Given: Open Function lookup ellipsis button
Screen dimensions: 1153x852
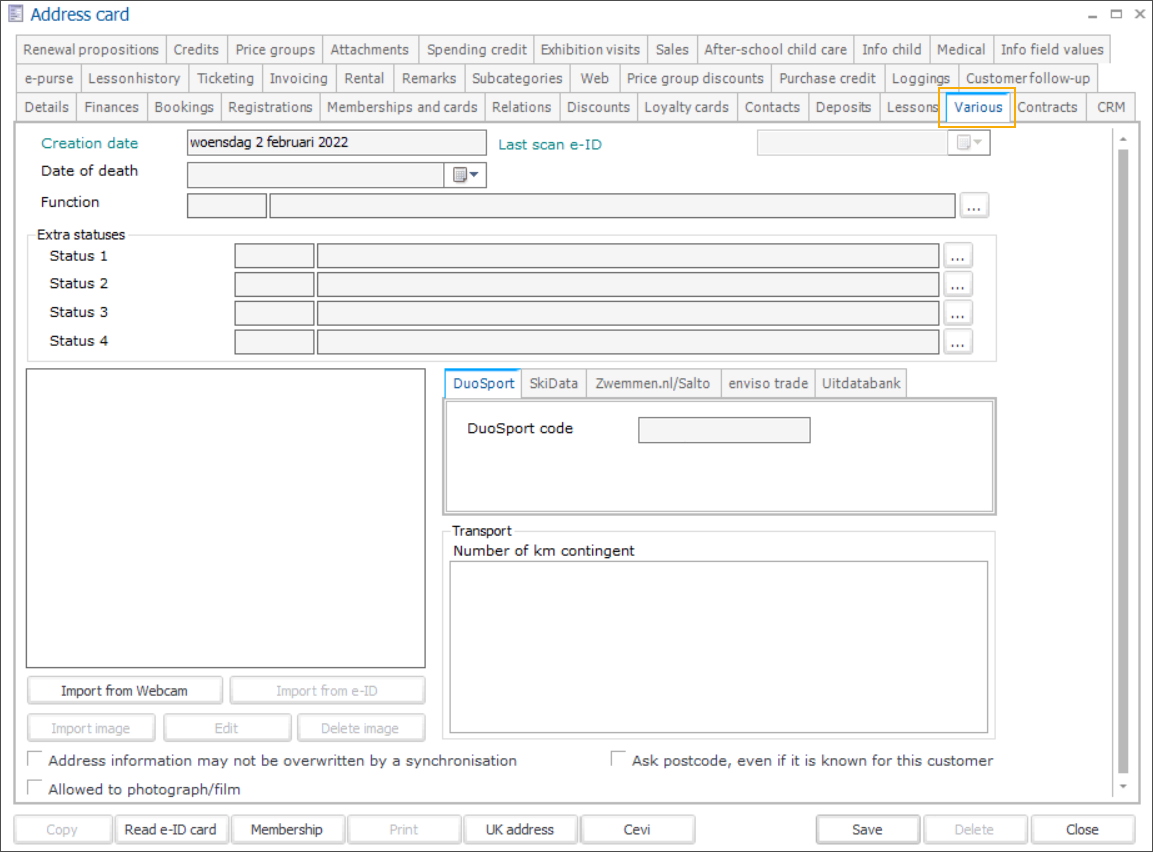Looking at the screenshot, I should 974,206.
